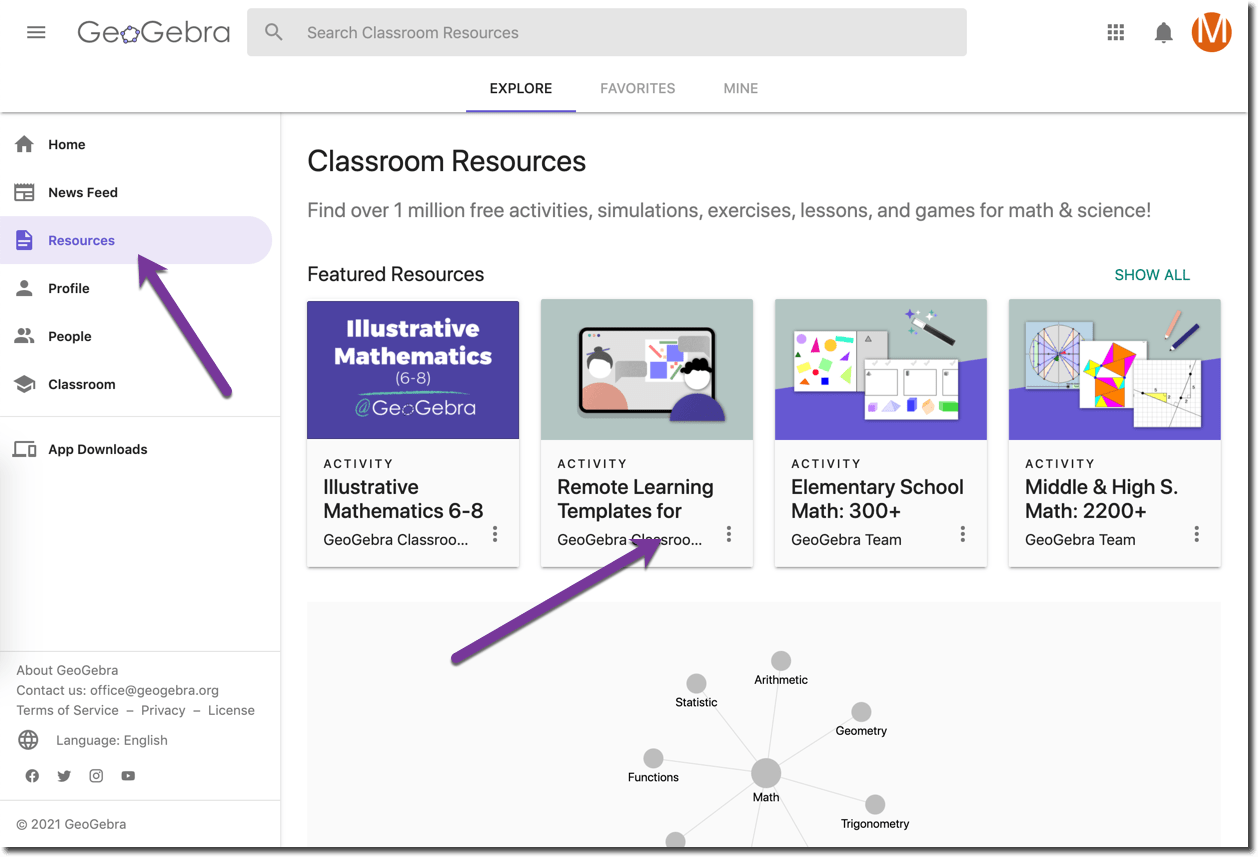Click the GeoGebra logo

[154, 33]
